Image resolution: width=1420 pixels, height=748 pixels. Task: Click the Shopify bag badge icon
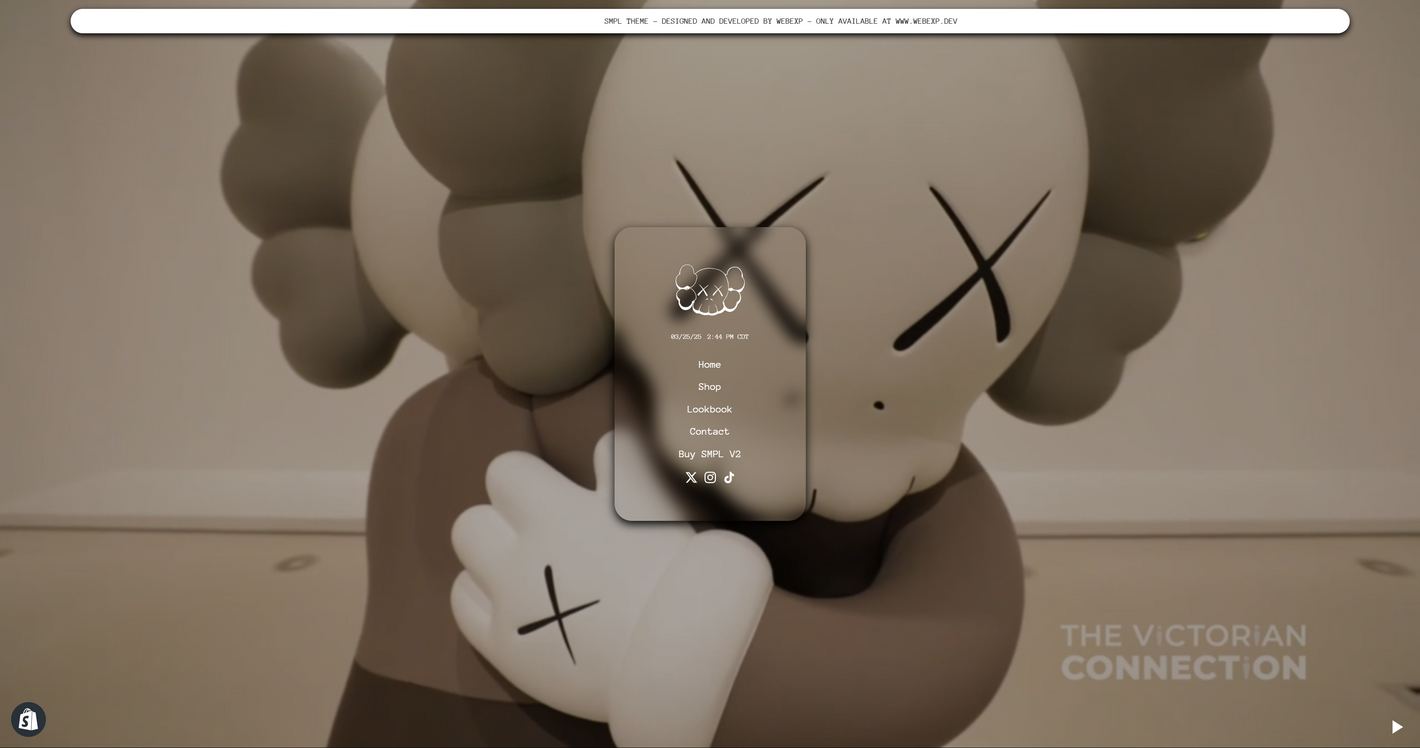coord(28,719)
